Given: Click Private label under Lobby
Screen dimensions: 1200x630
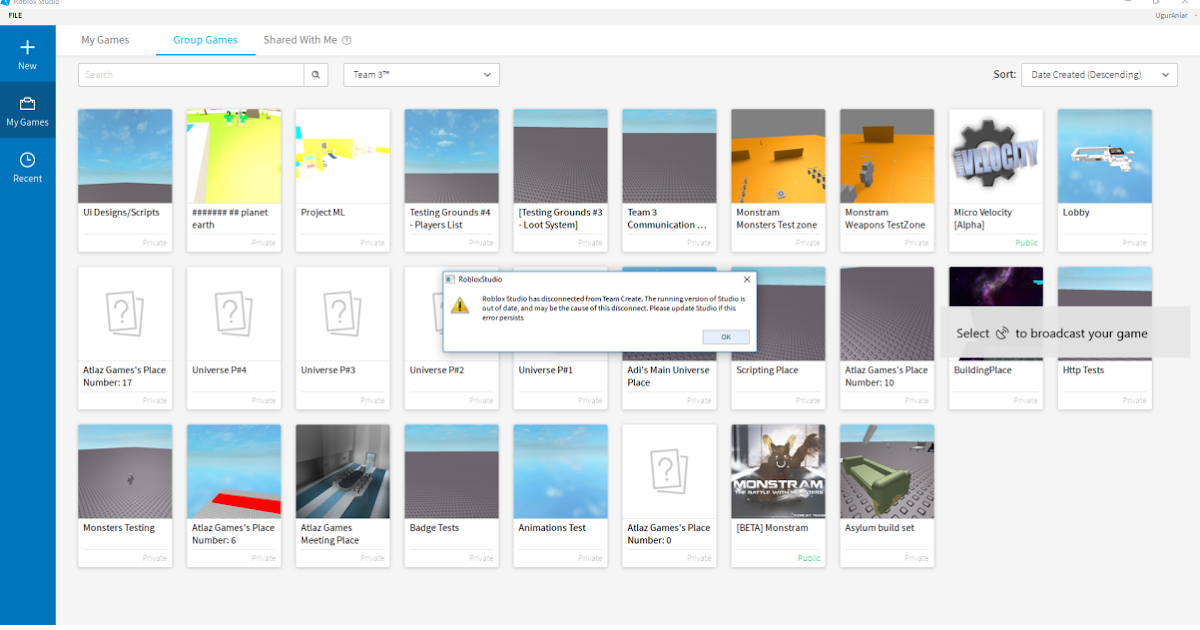Looking at the screenshot, I should 1134,243.
